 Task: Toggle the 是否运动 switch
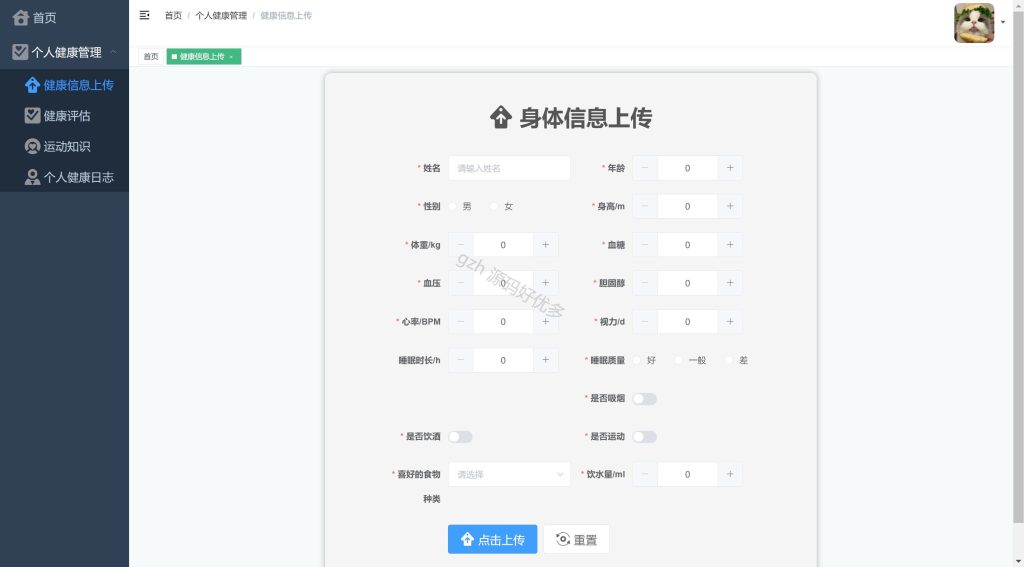[x=645, y=436]
